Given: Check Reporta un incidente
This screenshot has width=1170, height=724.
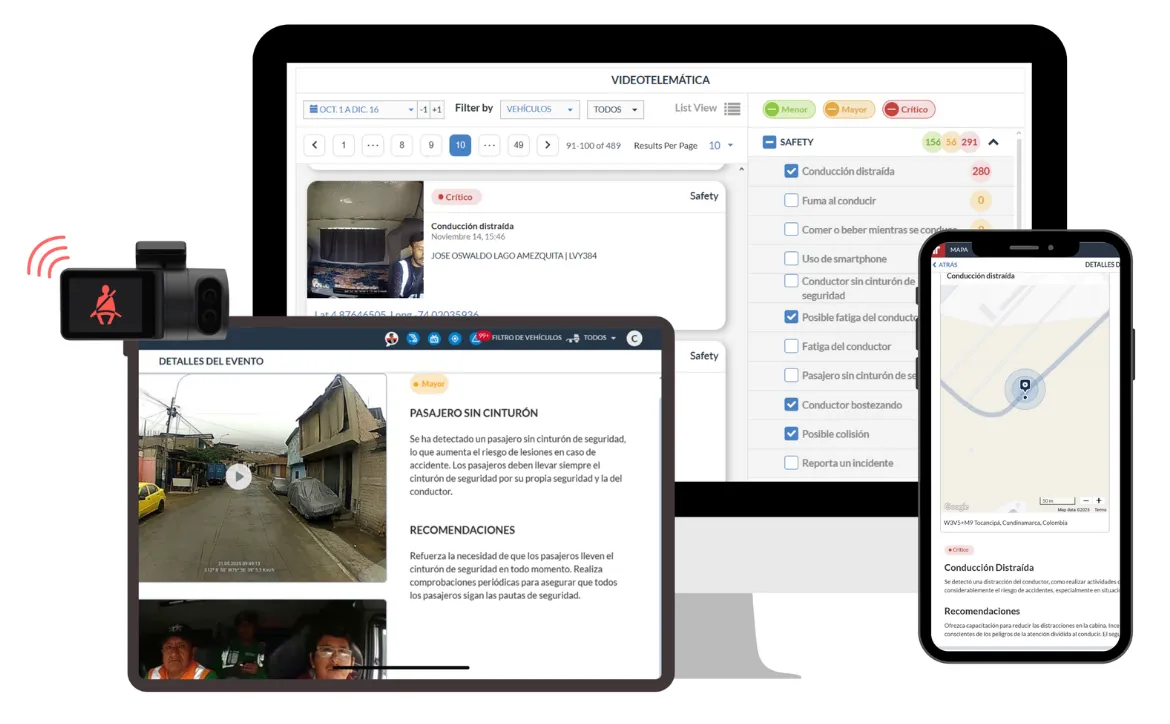Looking at the screenshot, I should (791, 463).
